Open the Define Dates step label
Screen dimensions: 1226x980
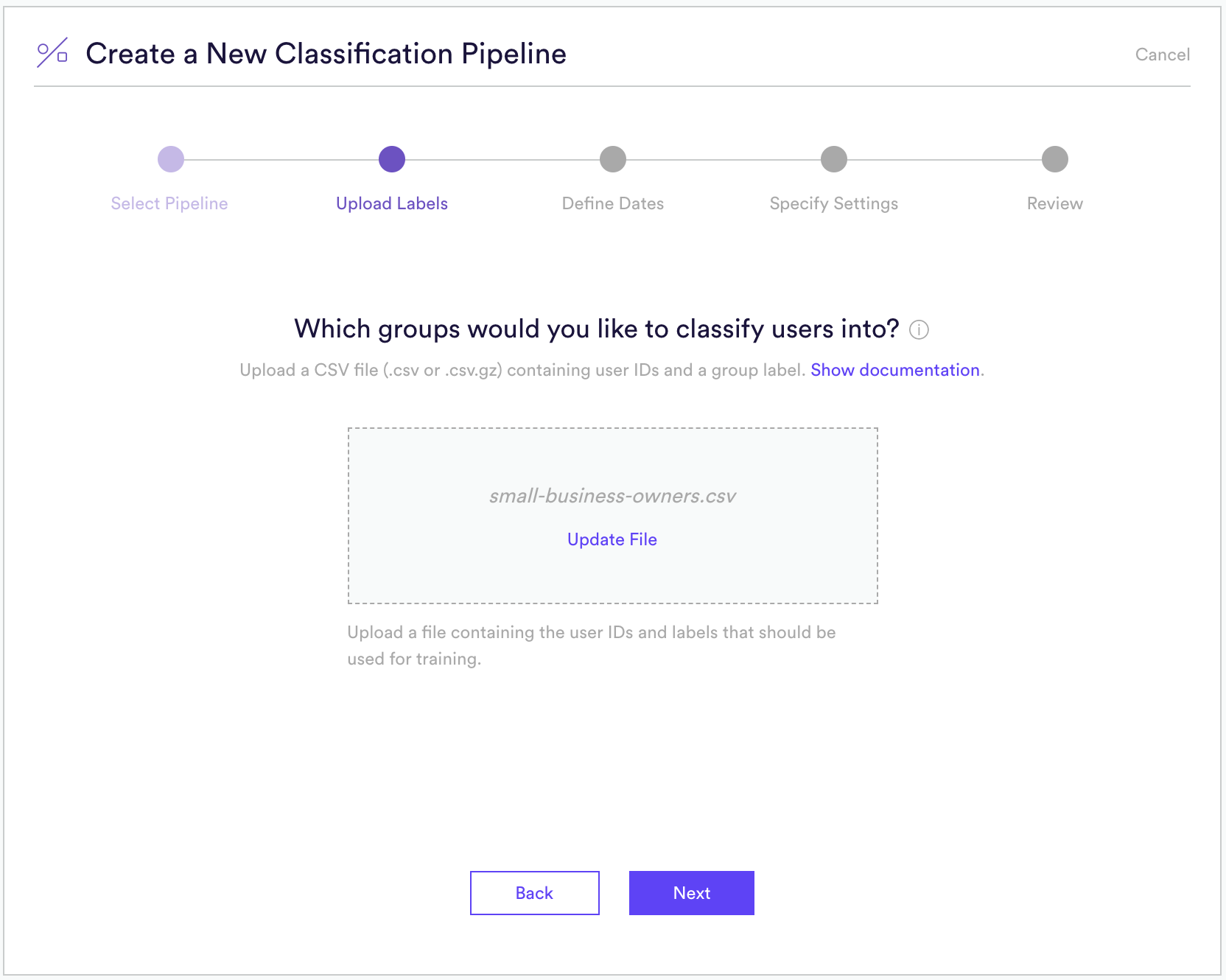613,203
